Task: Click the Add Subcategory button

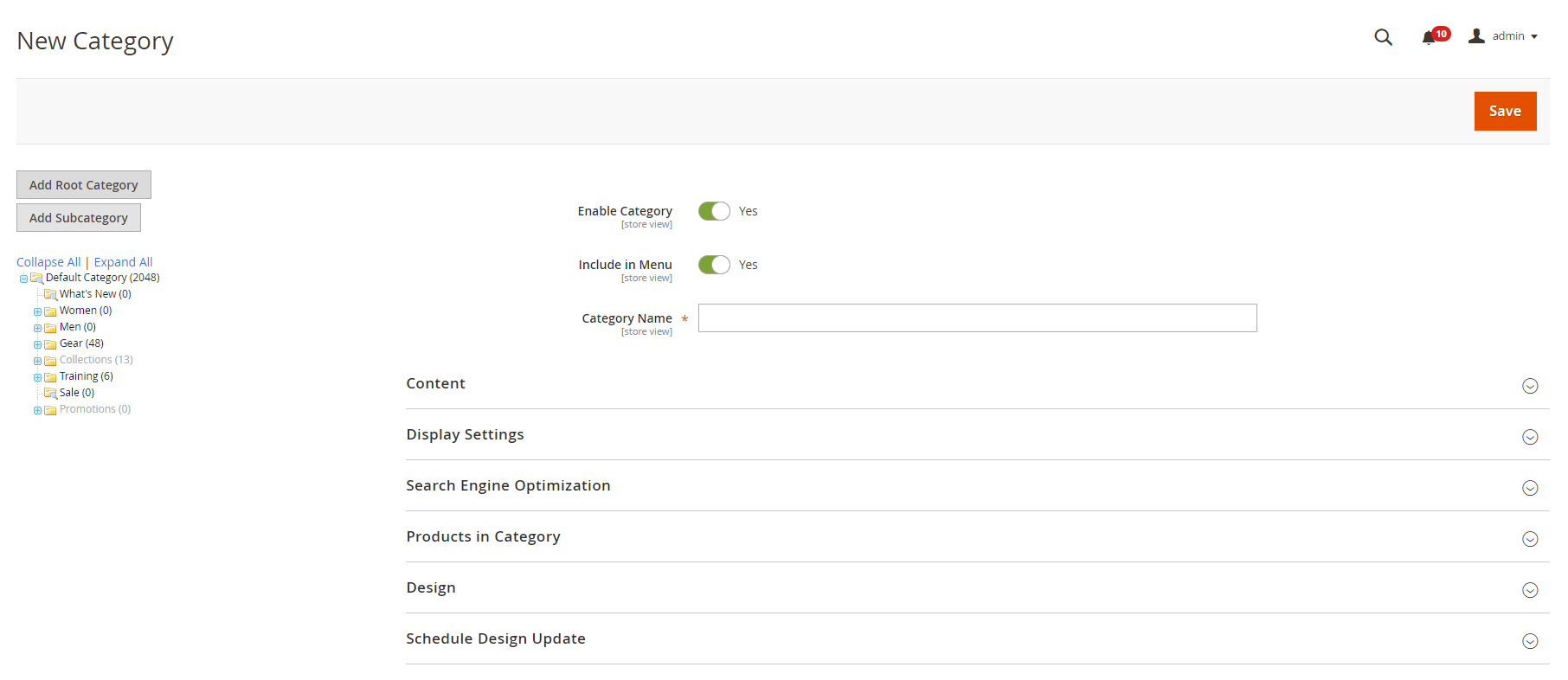Action: 79,218
